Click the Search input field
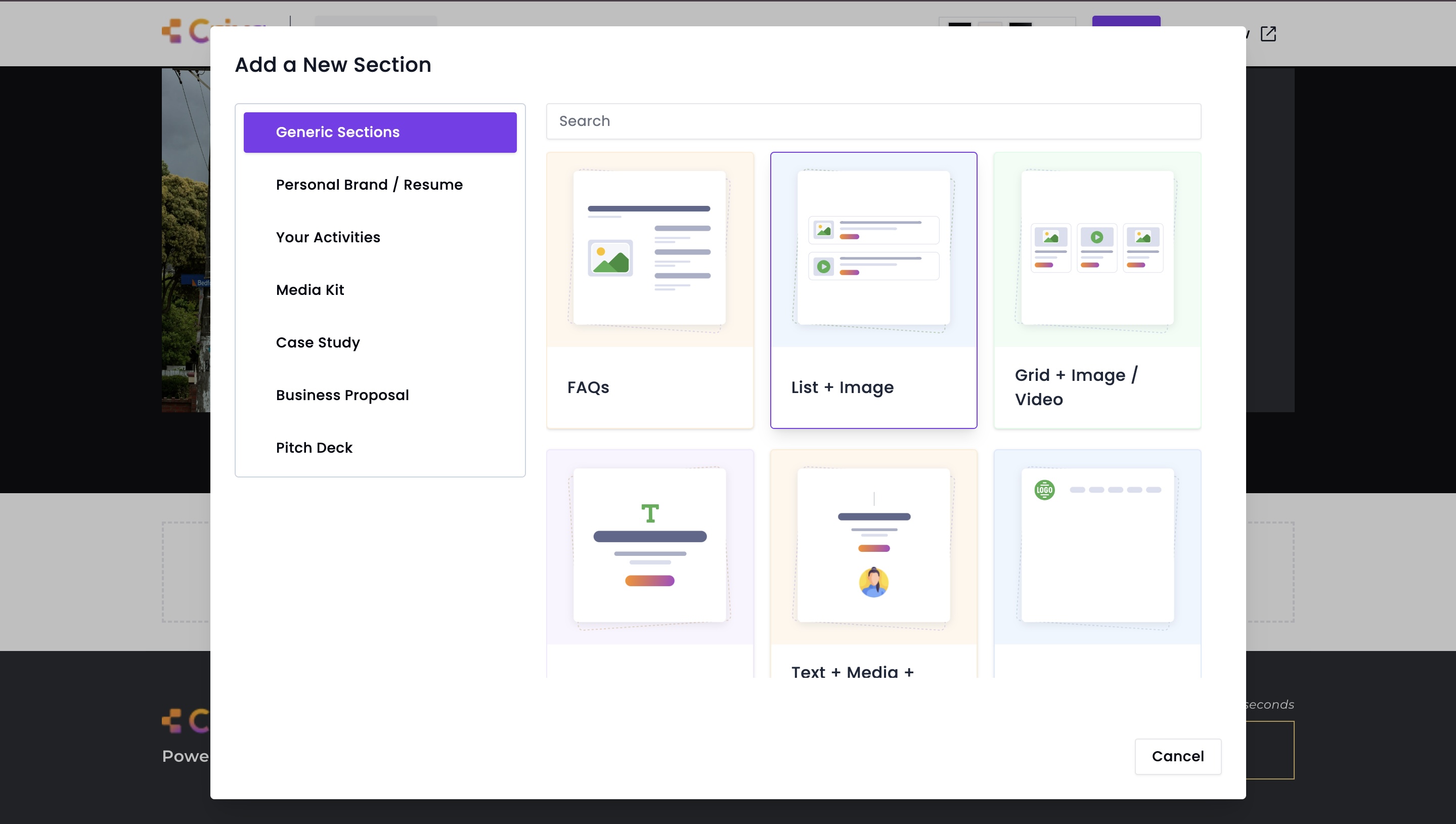This screenshot has width=1456, height=824. point(873,121)
